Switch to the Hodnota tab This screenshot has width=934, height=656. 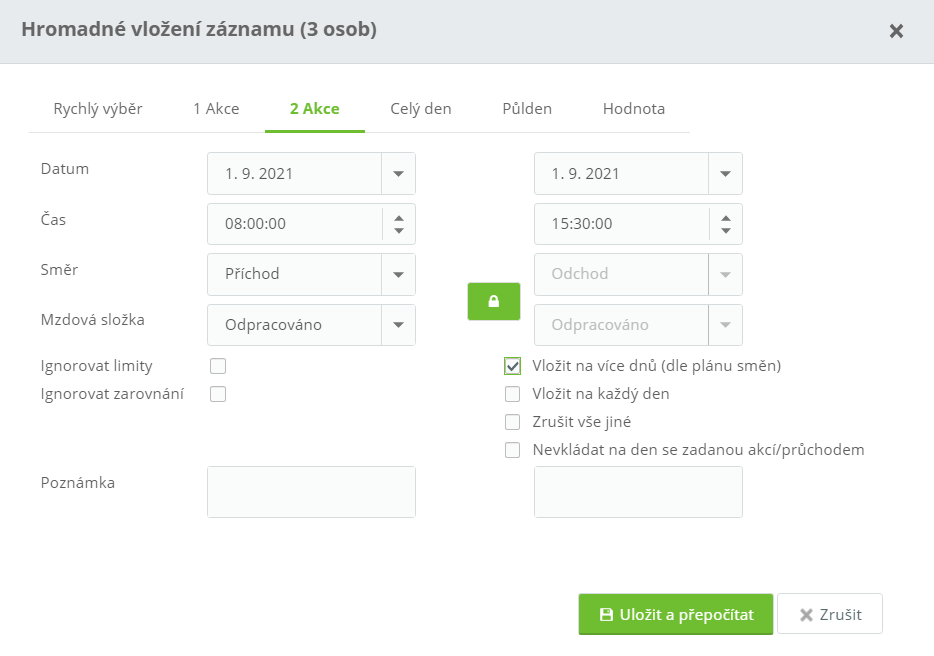pyautogui.click(x=634, y=108)
